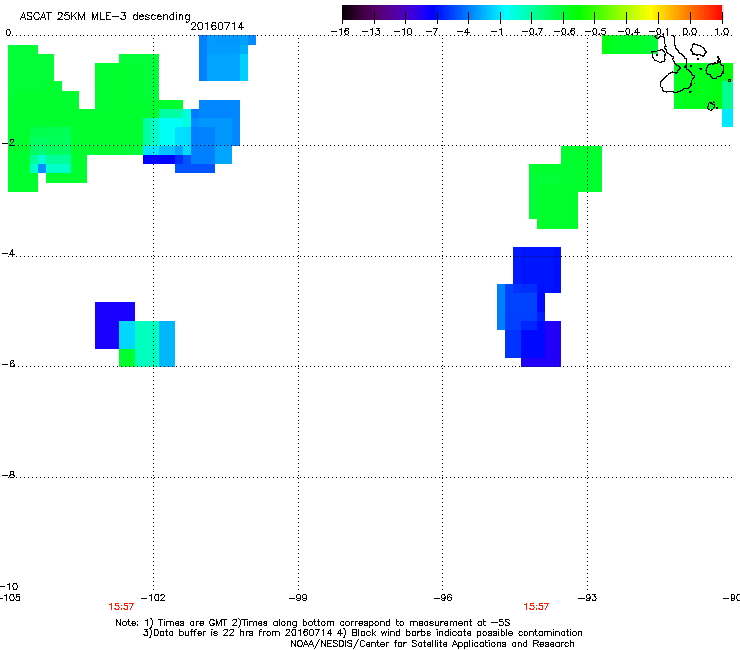740x650 pixels.
Task: Click the red 15:57 time near -102
Action: point(121,607)
